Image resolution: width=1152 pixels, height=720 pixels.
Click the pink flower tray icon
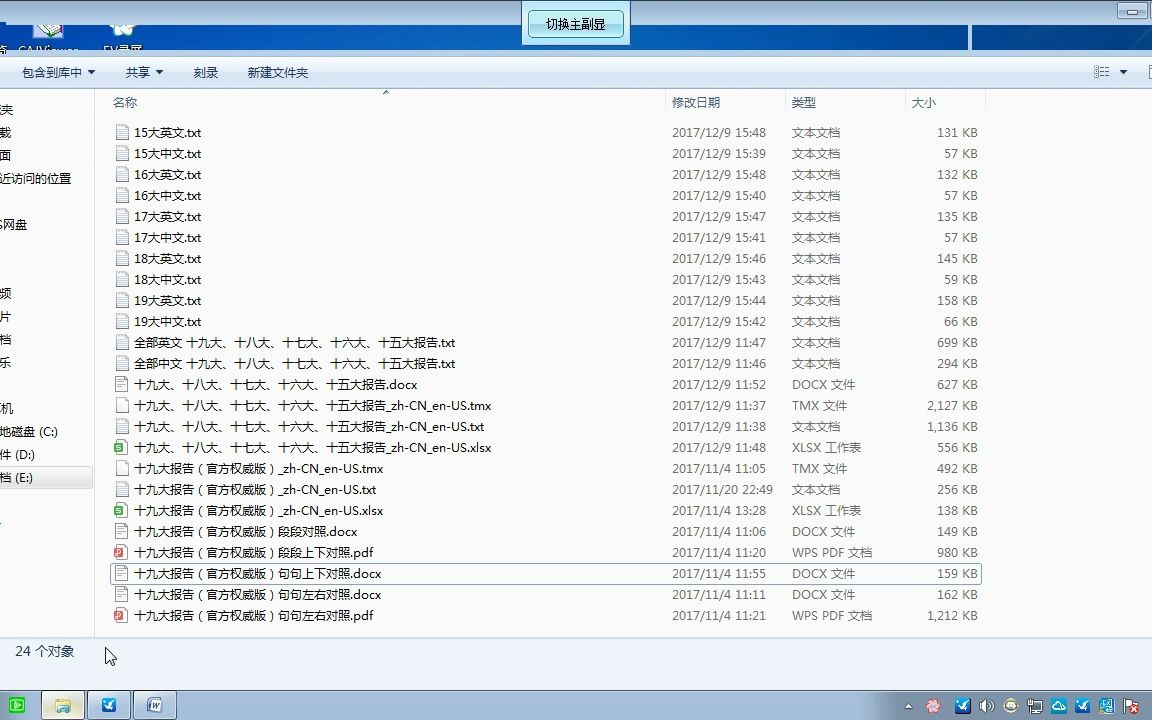tap(932, 705)
